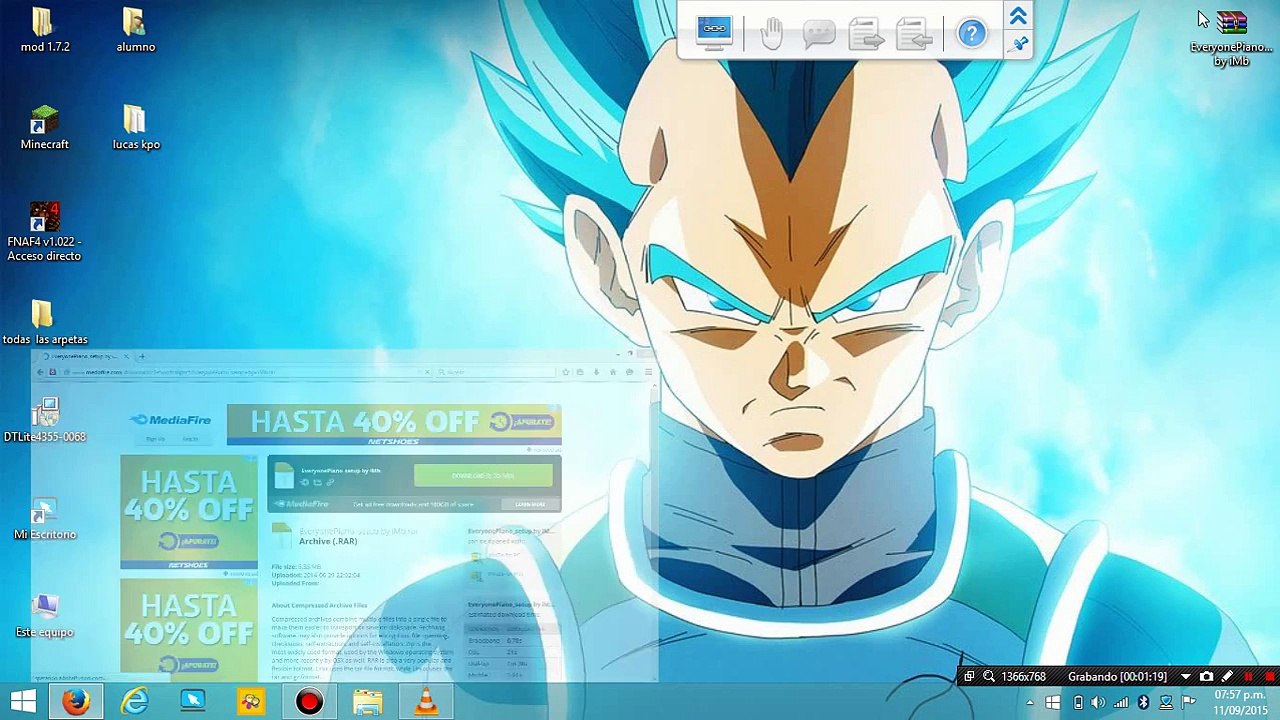The width and height of the screenshot is (1280, 720).
Task: Click the receive file document icon
Action: (914, 35)
